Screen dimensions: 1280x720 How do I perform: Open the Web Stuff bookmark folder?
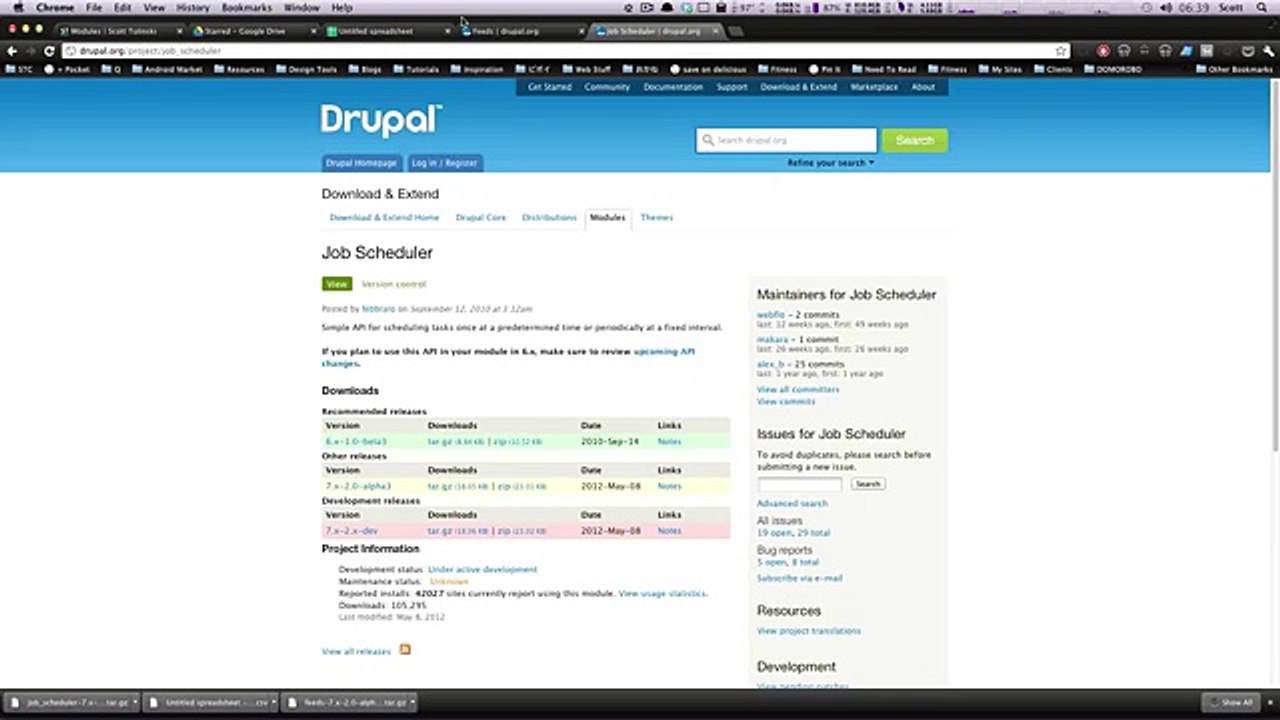coord(586,70)
